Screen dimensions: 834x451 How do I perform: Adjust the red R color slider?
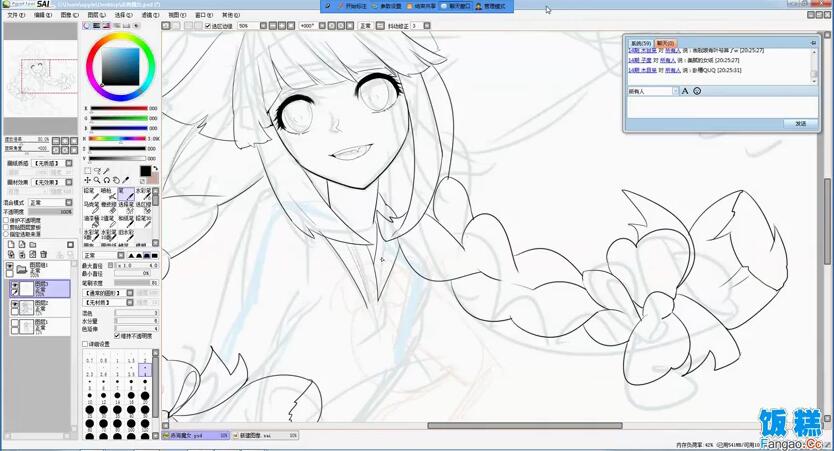coord(119,108)
